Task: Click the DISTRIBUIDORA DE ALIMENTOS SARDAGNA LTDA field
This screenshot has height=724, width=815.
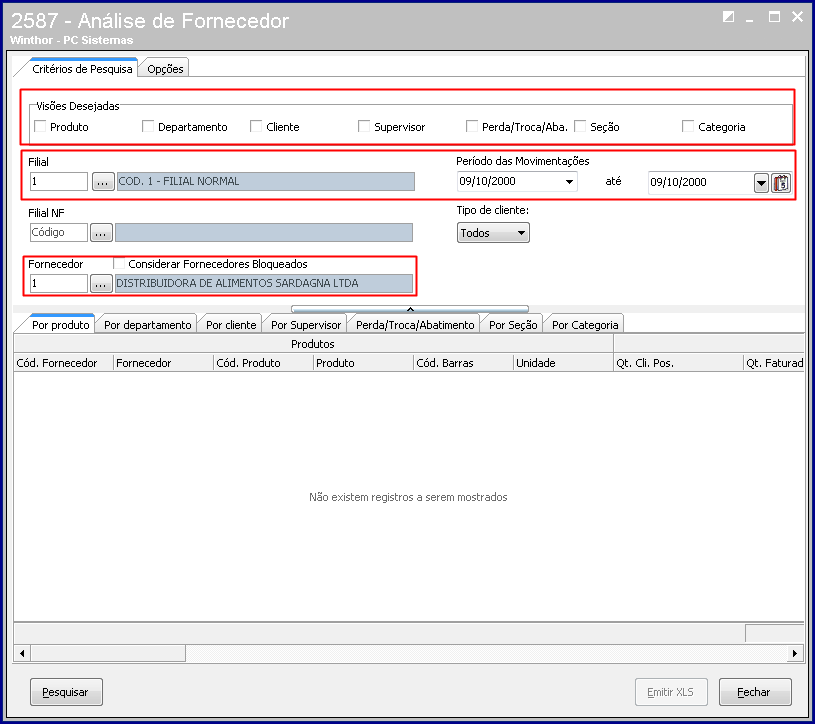Action: click(x=264, y=284)
